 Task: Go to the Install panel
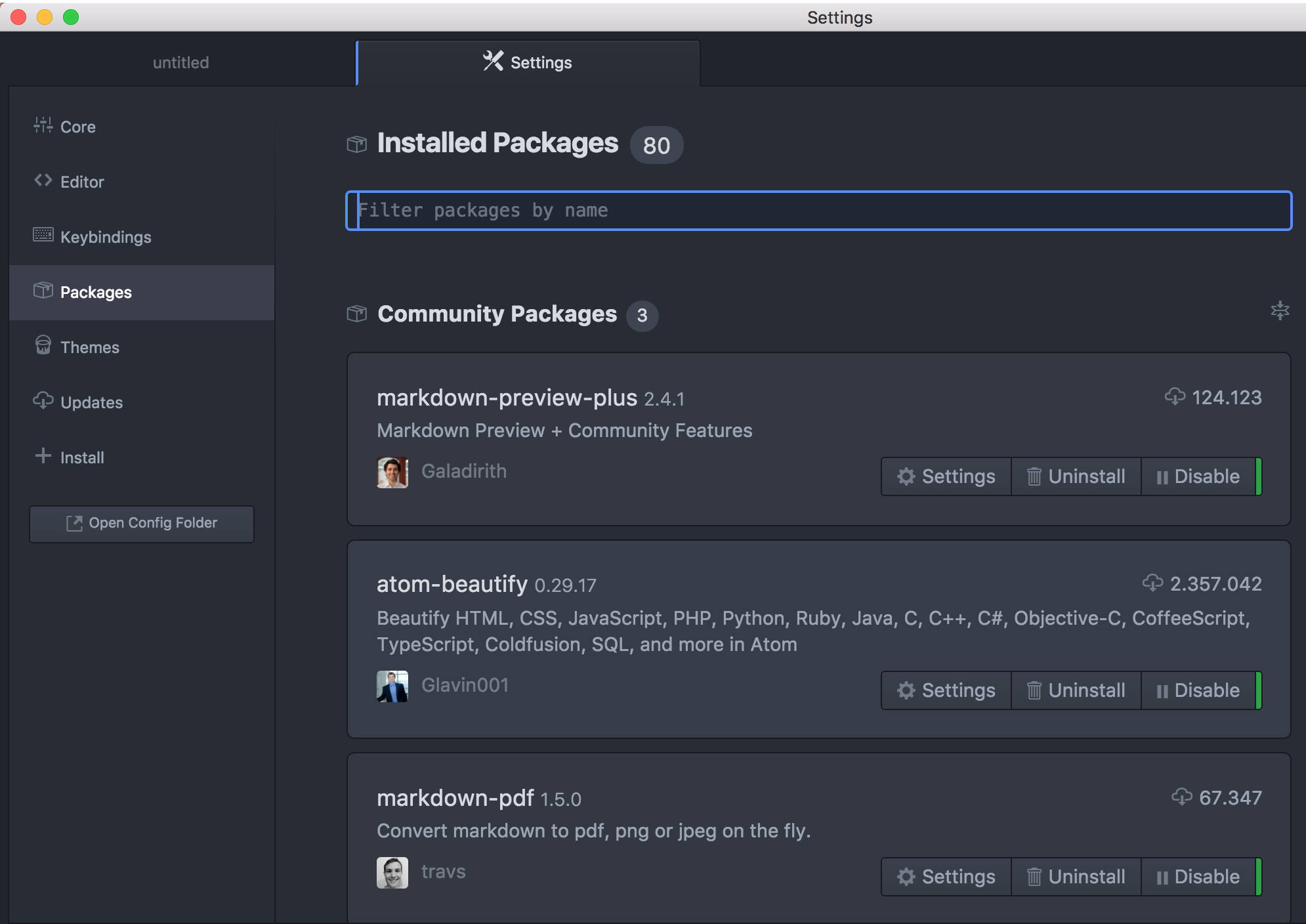point(142,457)
